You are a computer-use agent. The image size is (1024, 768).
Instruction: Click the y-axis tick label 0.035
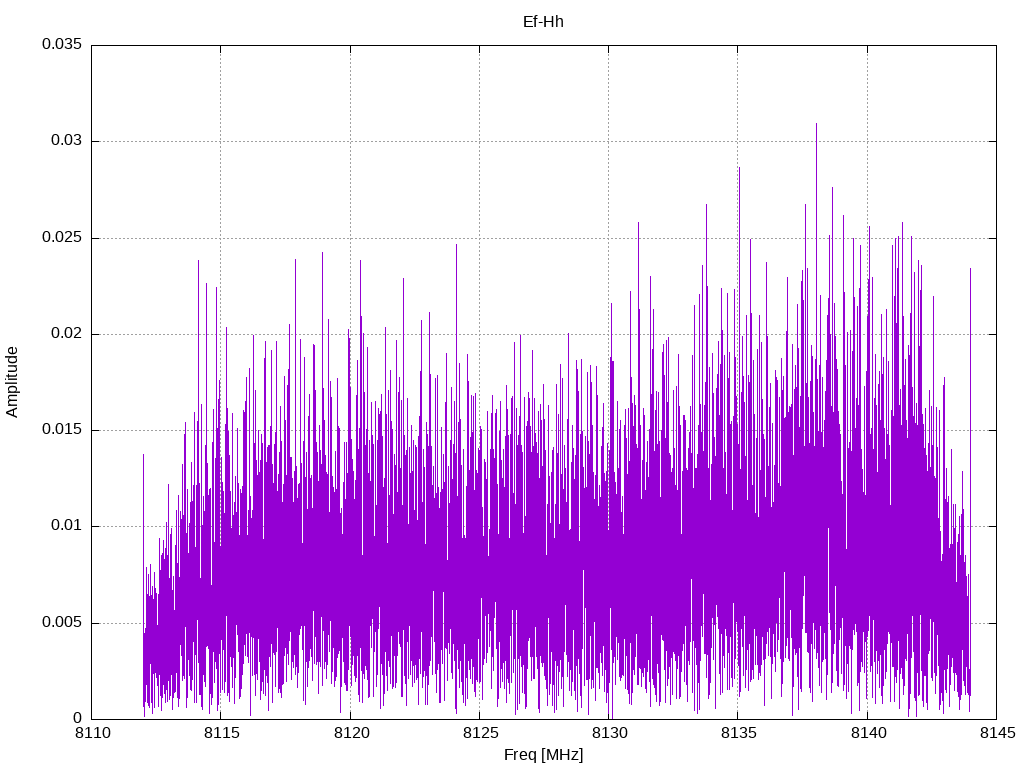tap(62, 44)
